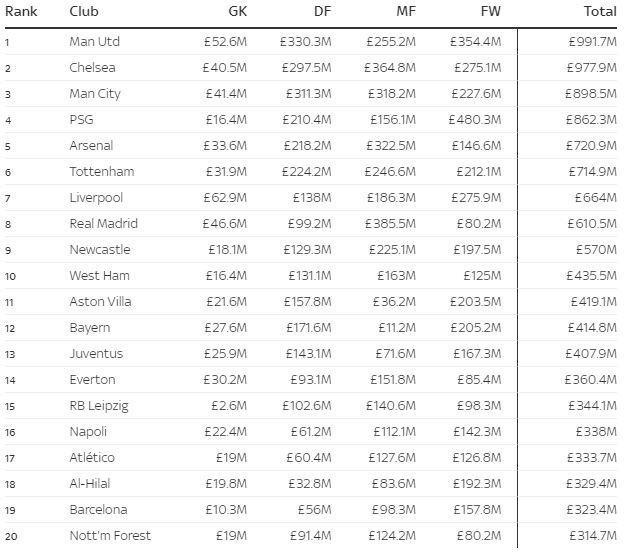Select the Arsenal club name

coord(91,145)
